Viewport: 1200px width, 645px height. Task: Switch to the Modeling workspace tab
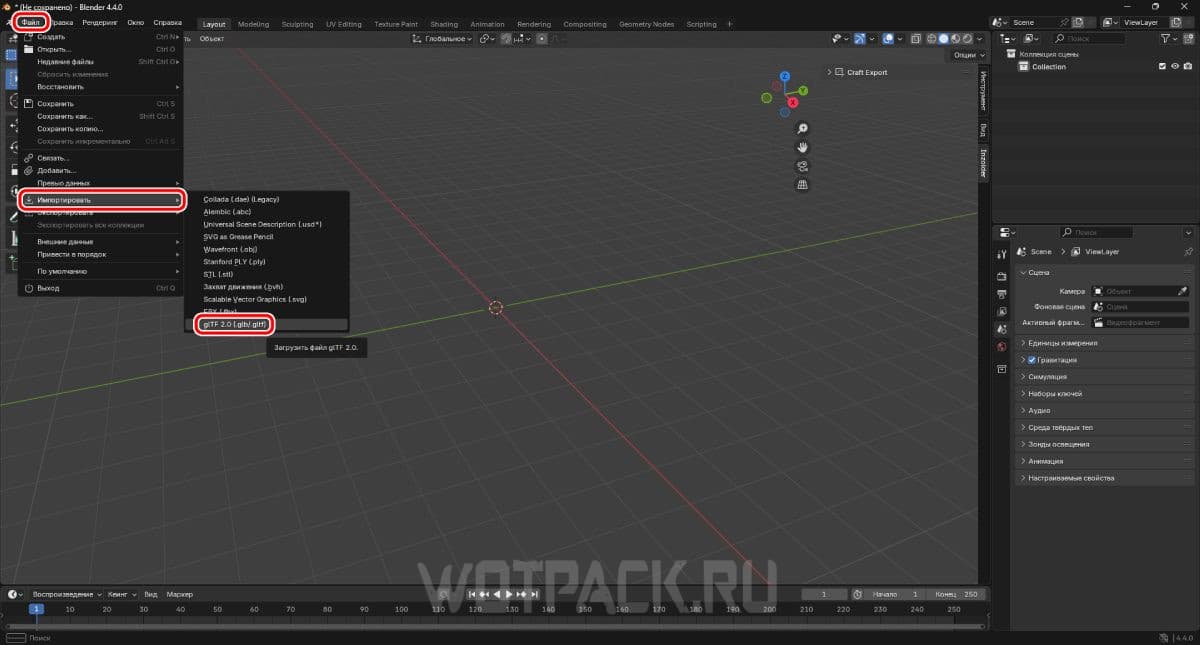point(253,24)
